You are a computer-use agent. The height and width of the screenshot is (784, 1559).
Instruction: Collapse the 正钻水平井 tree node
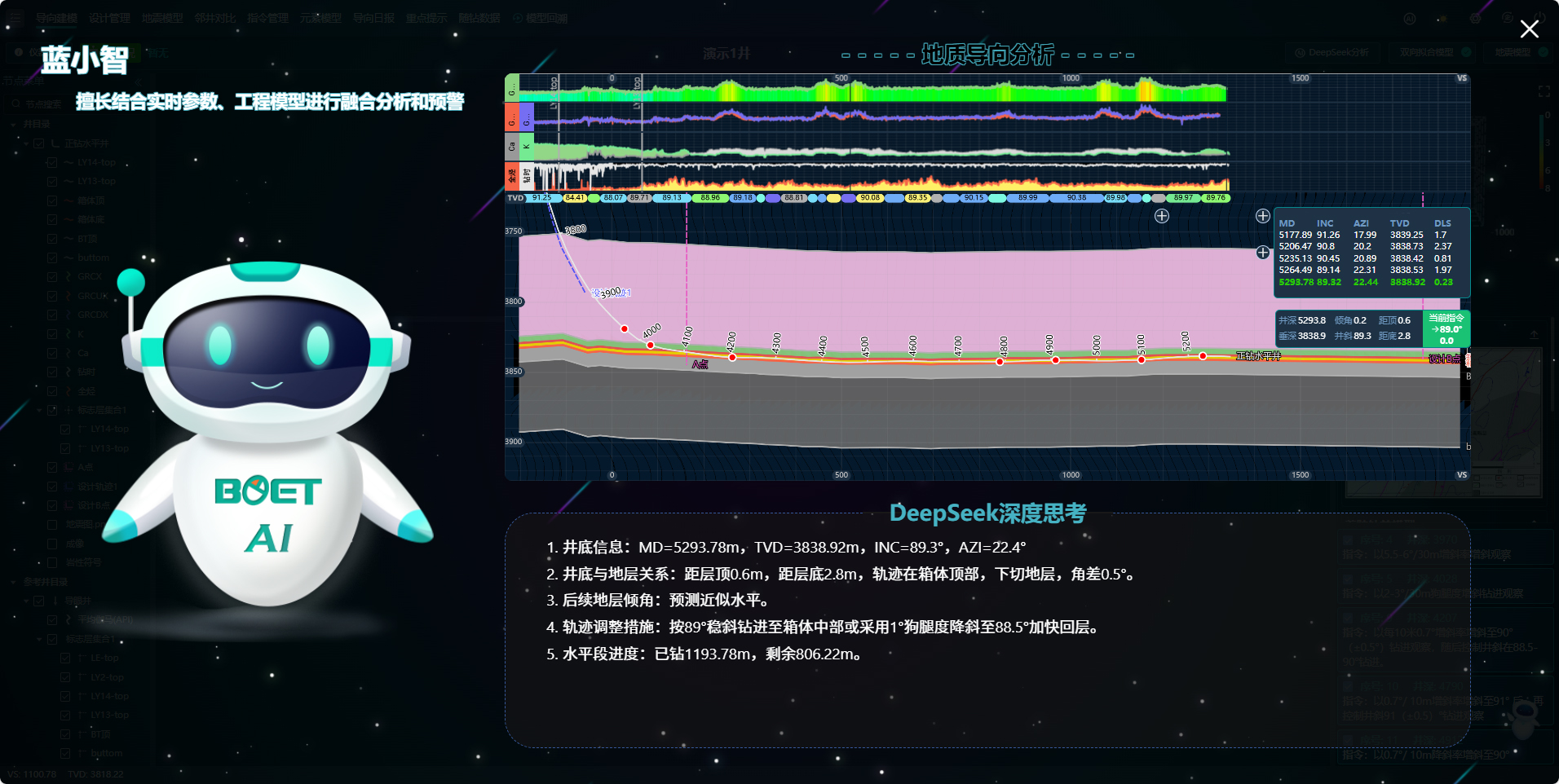(26, 143)
